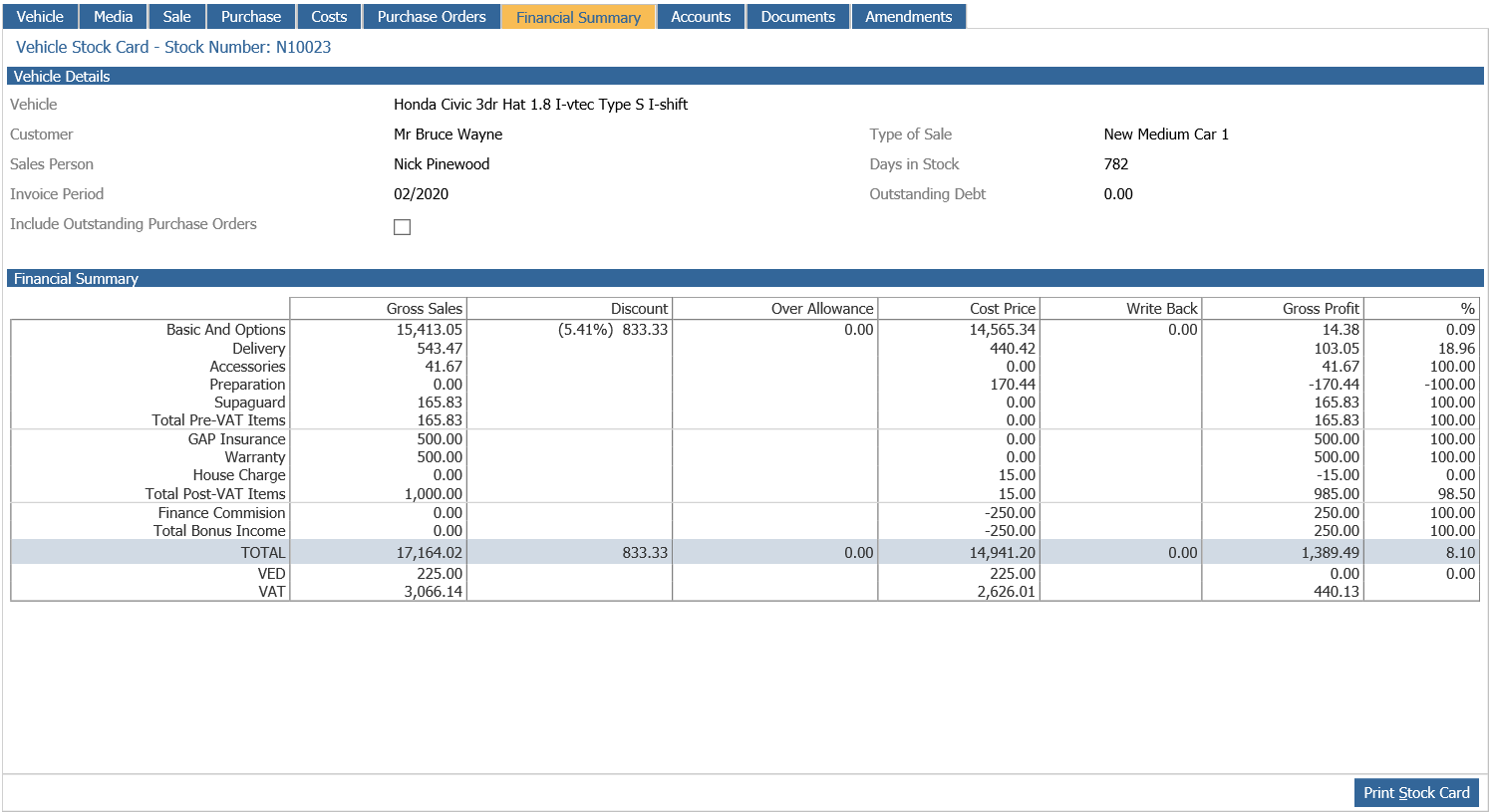Switch to the Media tab
Screen dimensions: 1491x812
coord(113,17)
